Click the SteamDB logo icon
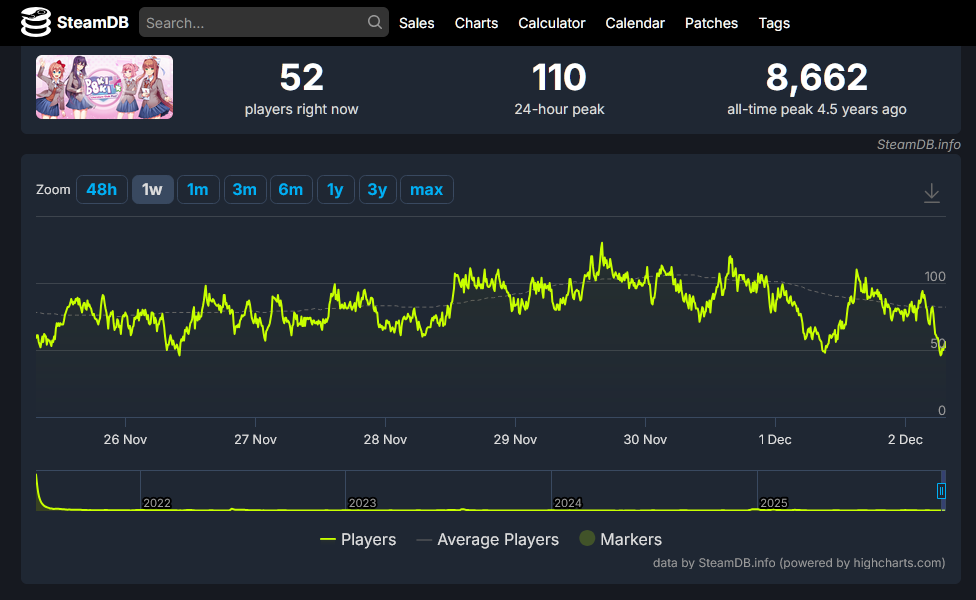Image resolution: width=976 pixels, height=600 pixels. [35, 22]
